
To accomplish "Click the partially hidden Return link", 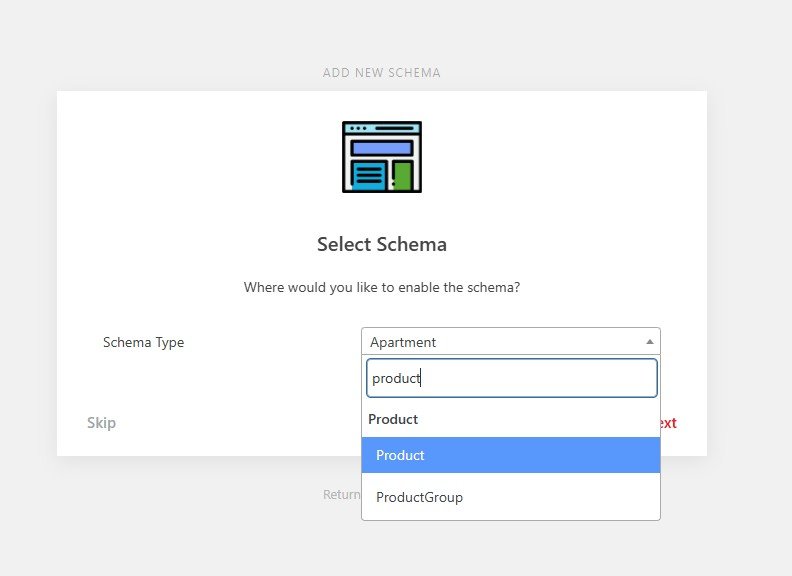I will (x=341, y=495).
